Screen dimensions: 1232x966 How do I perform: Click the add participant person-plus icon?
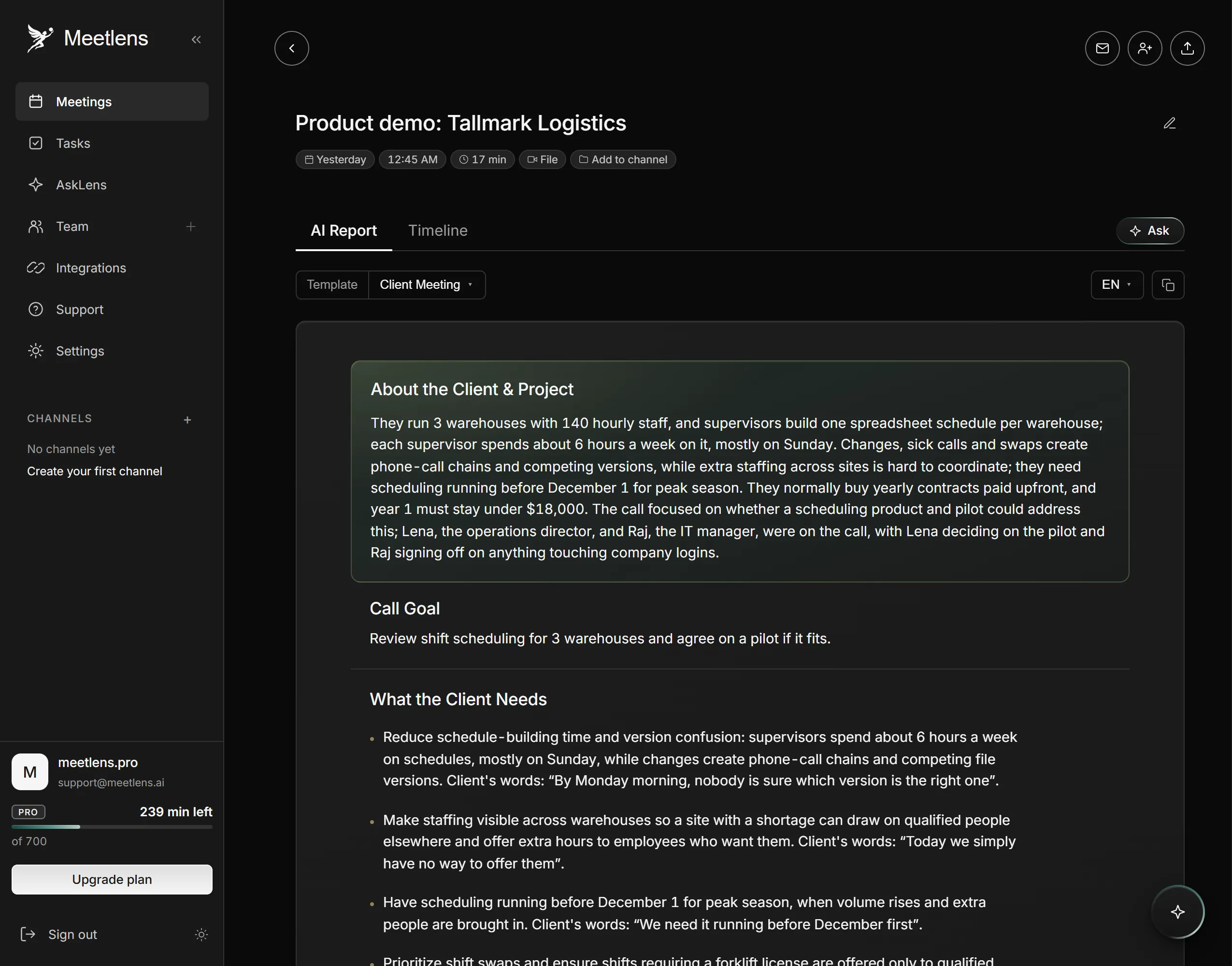1145,48
